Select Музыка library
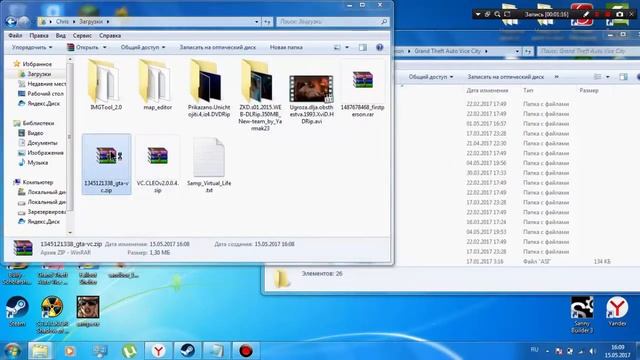The image size is (640, 360). point(33,162)
